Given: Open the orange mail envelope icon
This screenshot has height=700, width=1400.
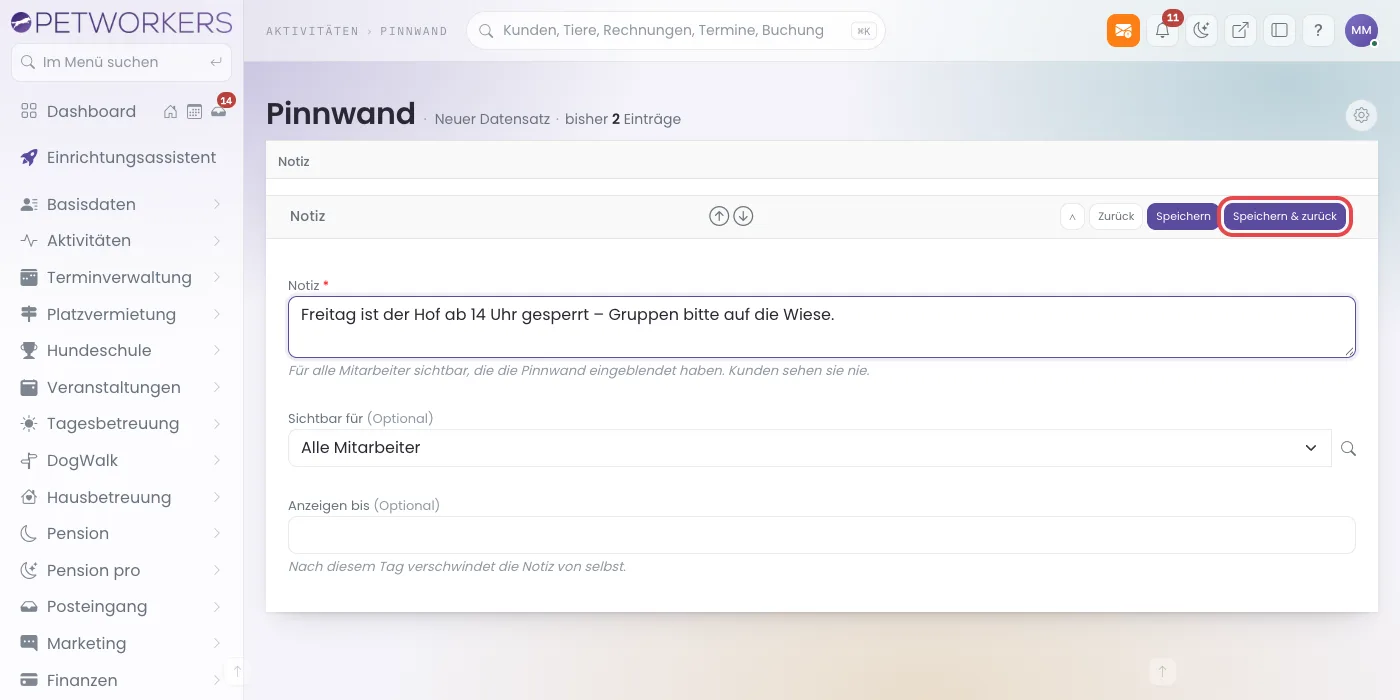Looking at the screenshot, I should pos(1123,31).
